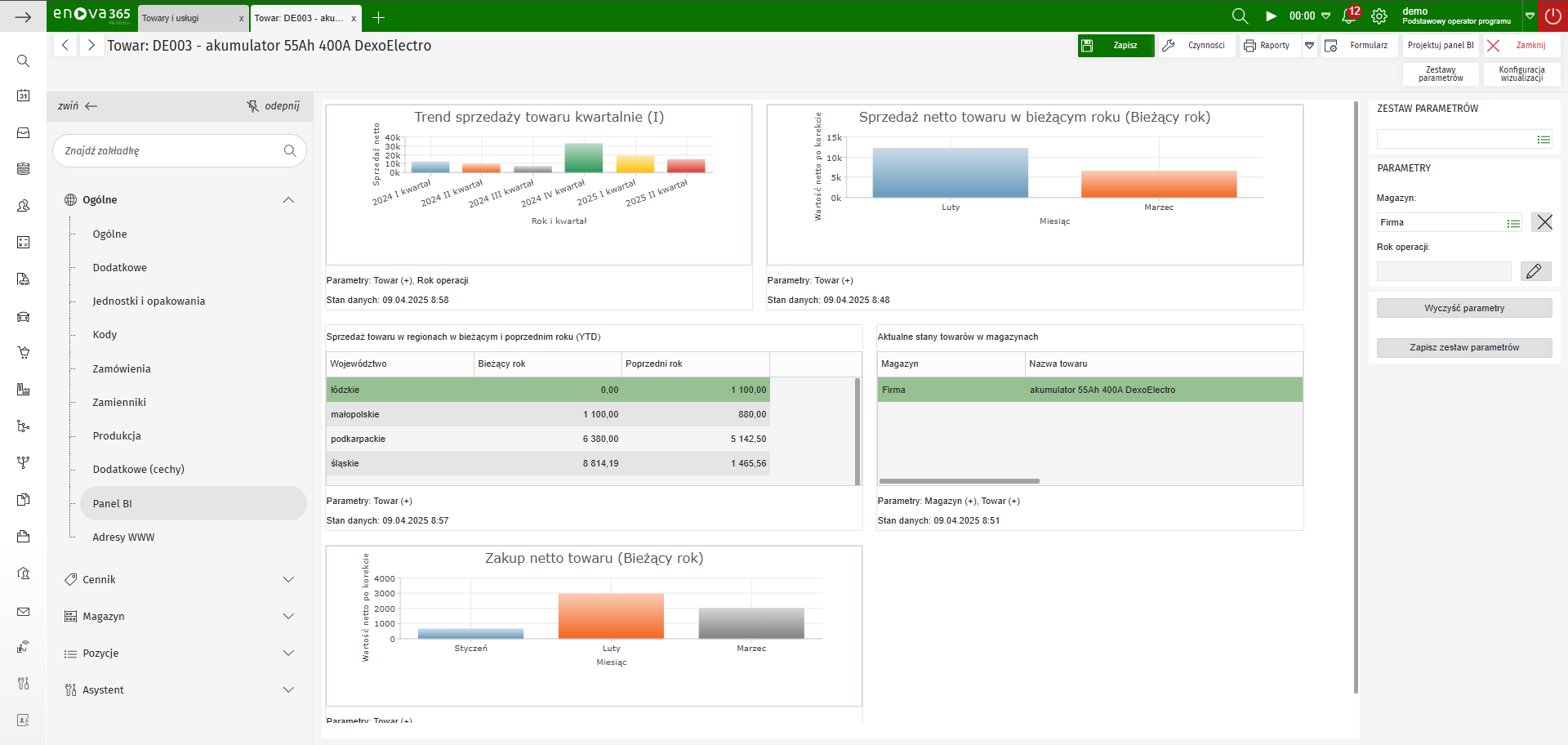Expand the Cennik section
Screen dimensions: 1568x745
point(288,579)
